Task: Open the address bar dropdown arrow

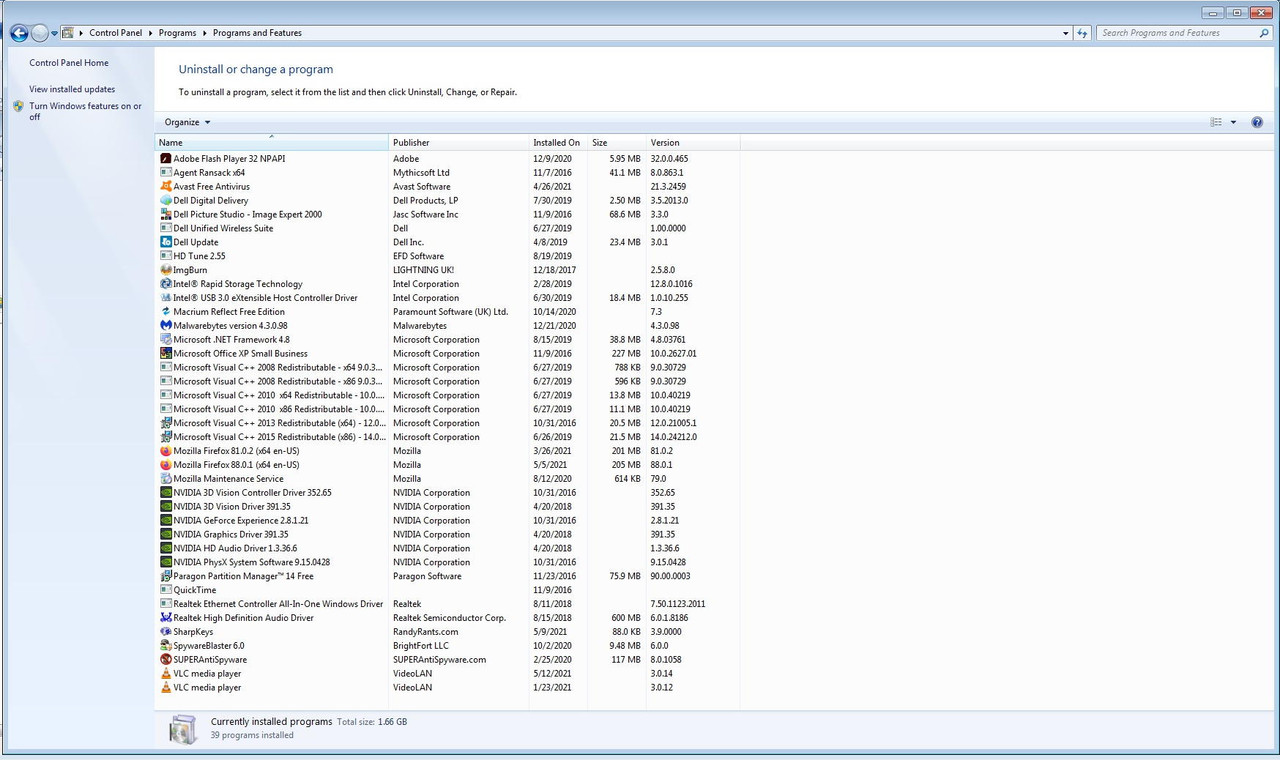Action: pyautogui.click(x=1065, y=33)
